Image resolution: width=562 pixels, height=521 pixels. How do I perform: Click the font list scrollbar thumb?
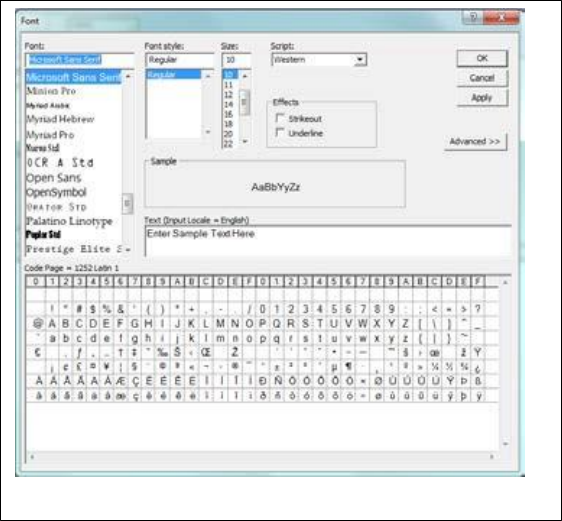click(127, 203)
